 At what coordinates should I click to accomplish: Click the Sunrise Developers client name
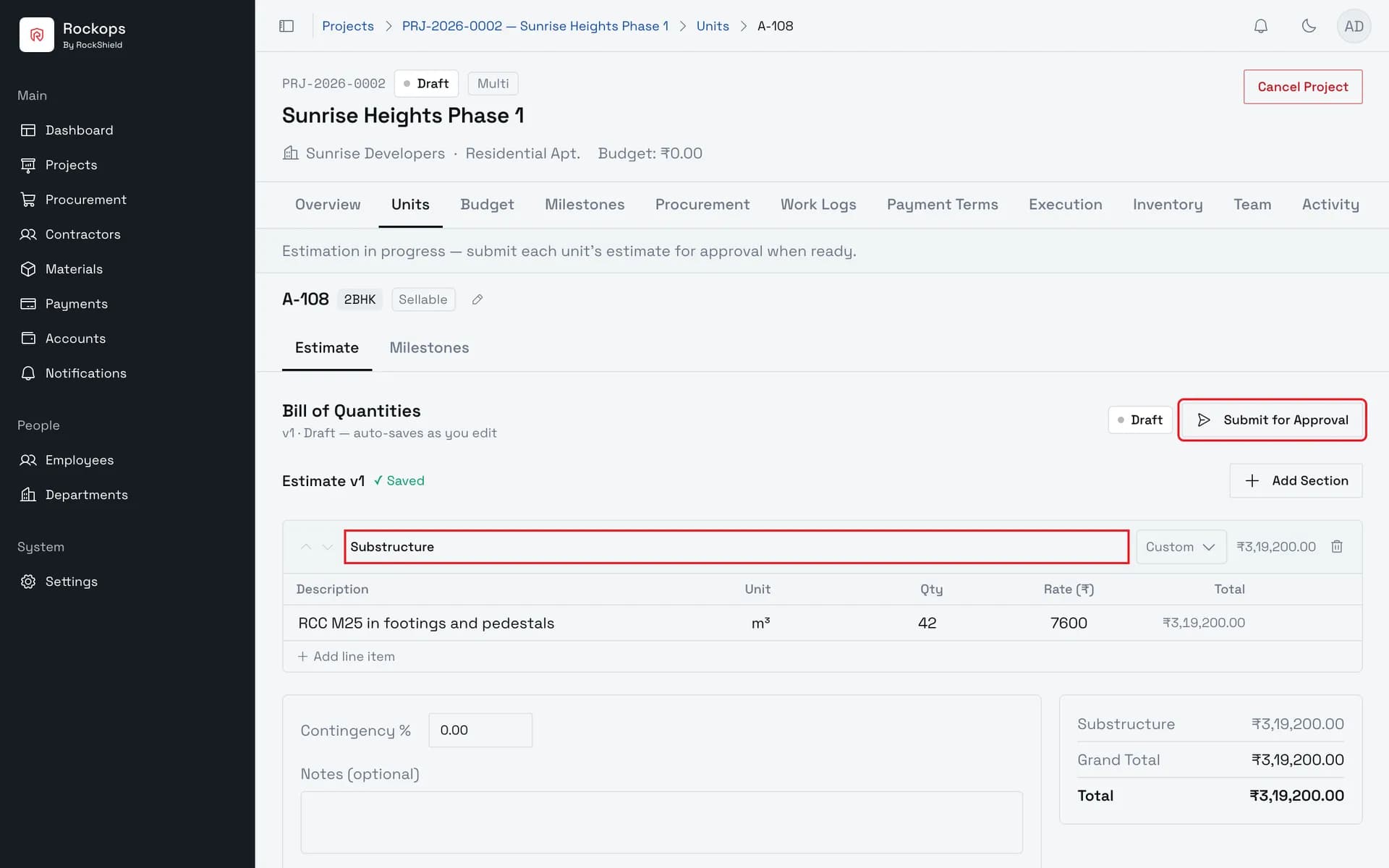[x=375, y=153]
